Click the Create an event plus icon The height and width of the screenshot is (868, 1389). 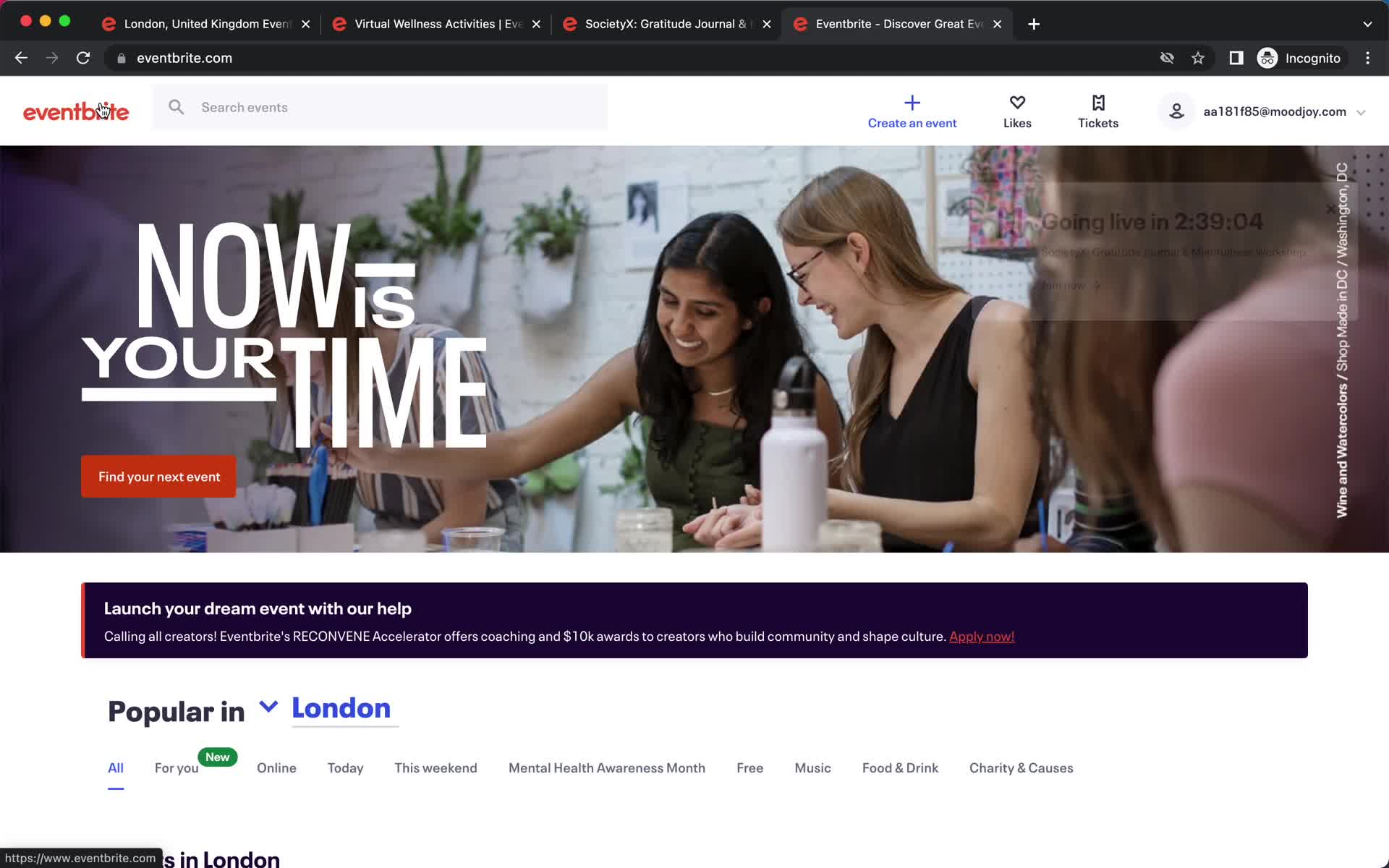[x=912, y=101]
